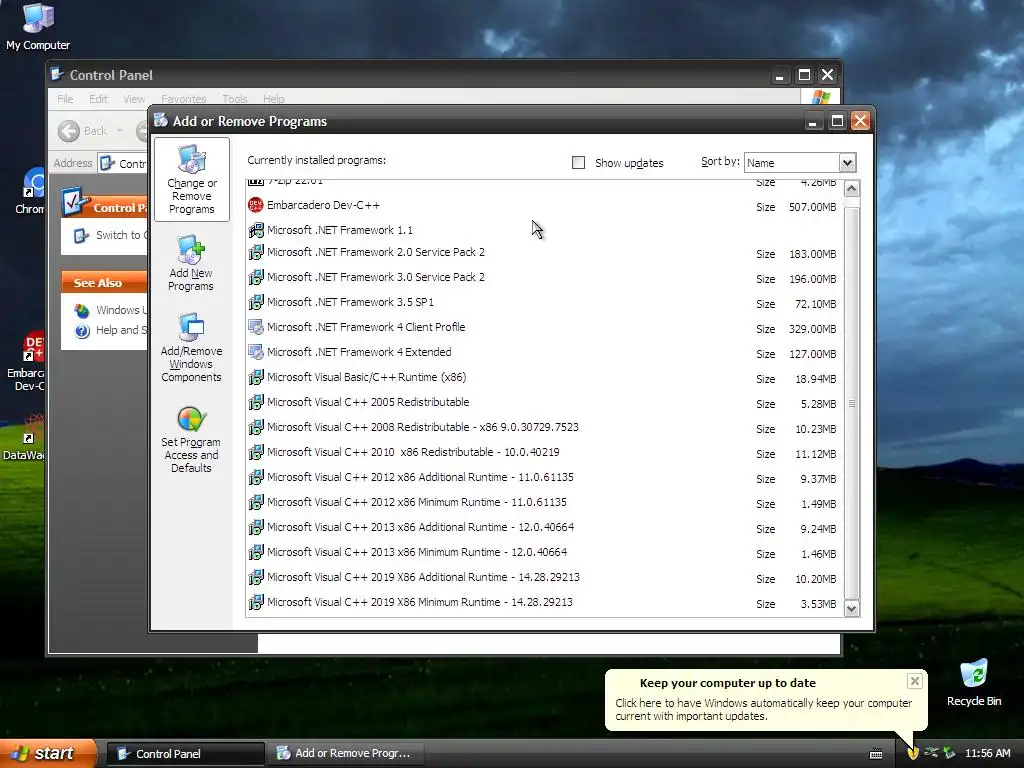Click the .NET Framework 2.0 Service Pack 2 icon
The image size is (1024, 768).
[255, 252]
